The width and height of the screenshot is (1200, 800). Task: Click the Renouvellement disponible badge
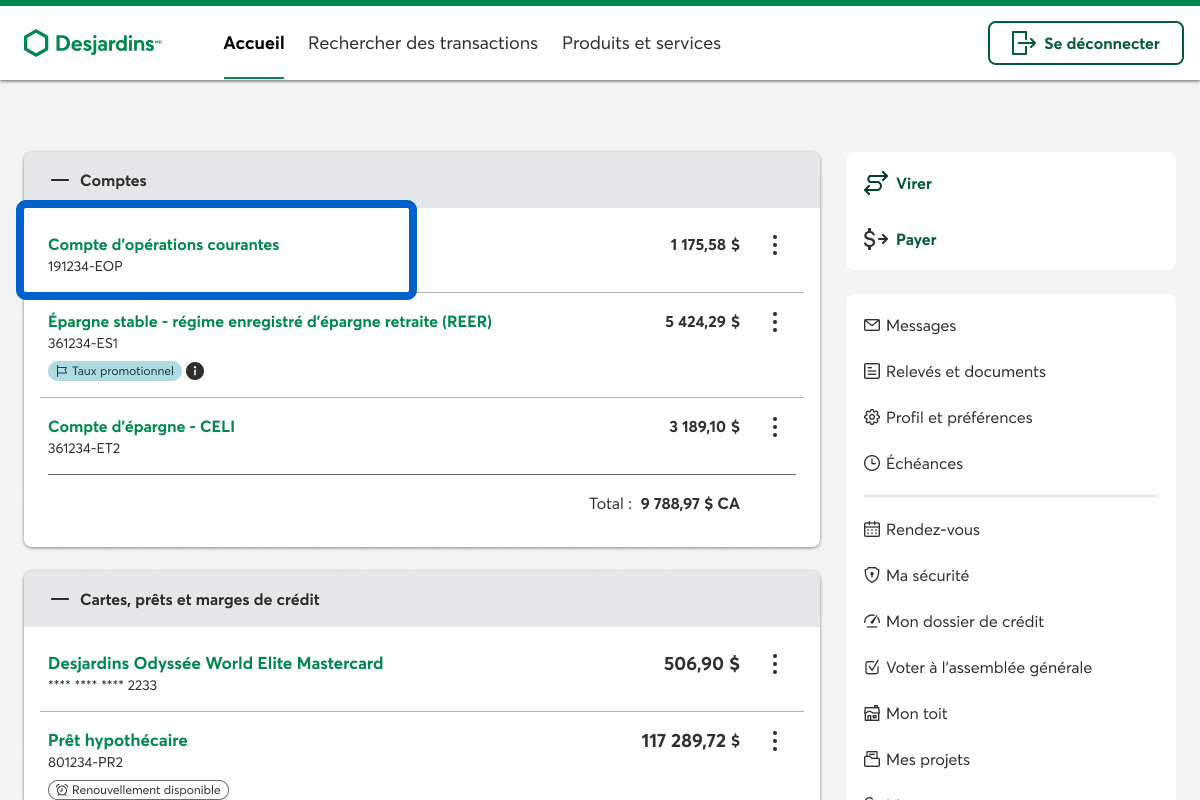139,790
